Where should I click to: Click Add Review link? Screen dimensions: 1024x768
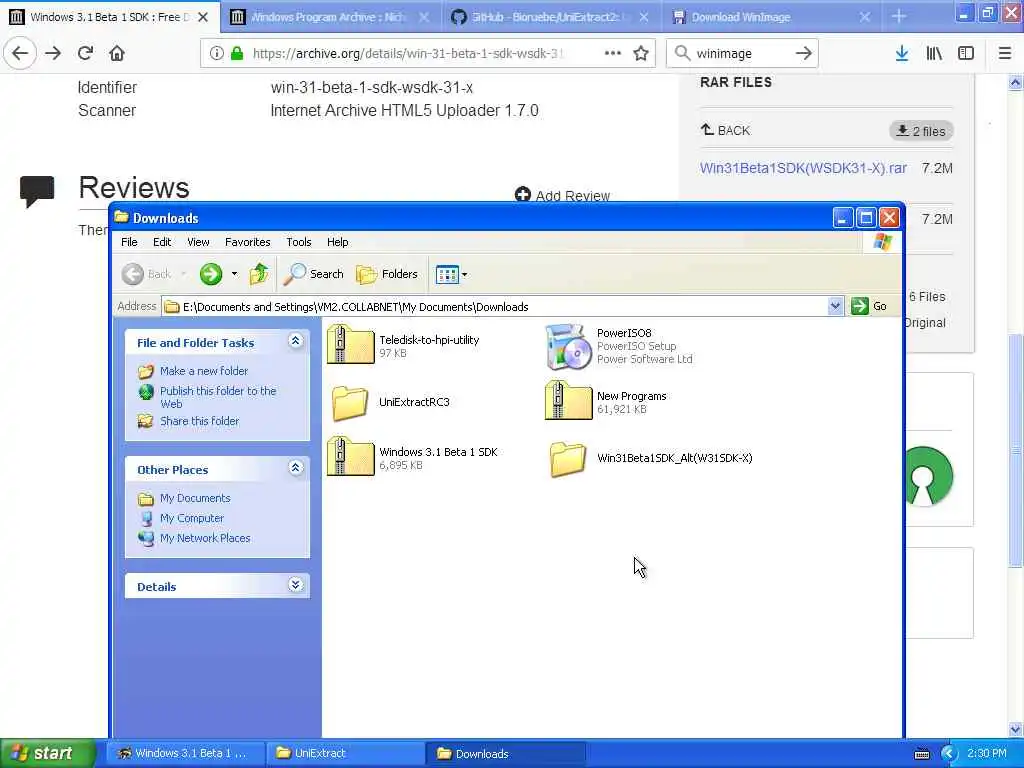coord(562,195)
